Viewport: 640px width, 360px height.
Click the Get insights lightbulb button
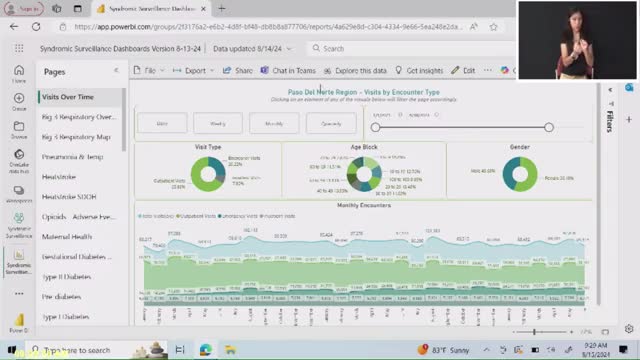tap(419, 71)
